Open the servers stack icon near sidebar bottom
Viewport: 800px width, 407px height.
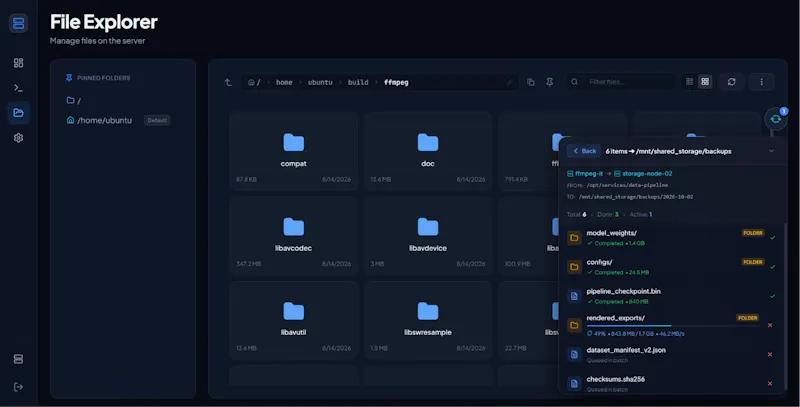(x=18, y=359)
